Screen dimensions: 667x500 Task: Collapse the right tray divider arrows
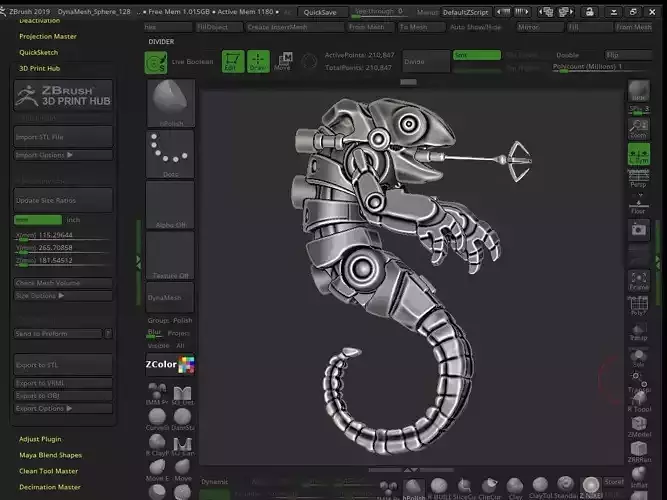[x=658, y=264]
